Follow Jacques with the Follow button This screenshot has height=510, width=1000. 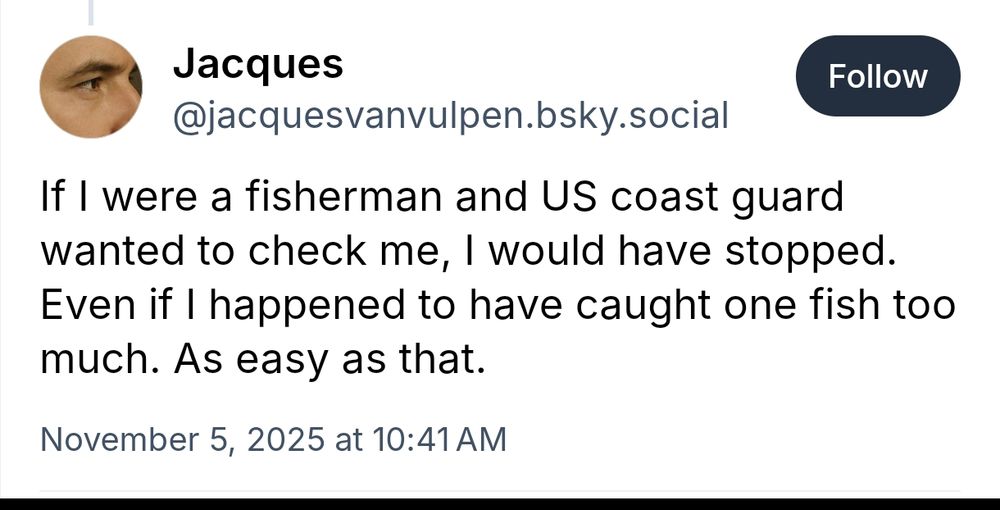(x=878, y=76)
